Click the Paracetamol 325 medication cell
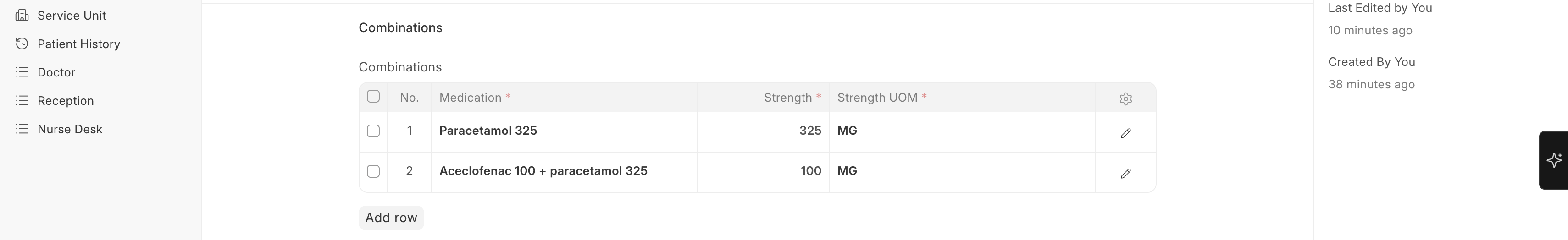This screenshot has width=1568, height=240. pos(488,131)
